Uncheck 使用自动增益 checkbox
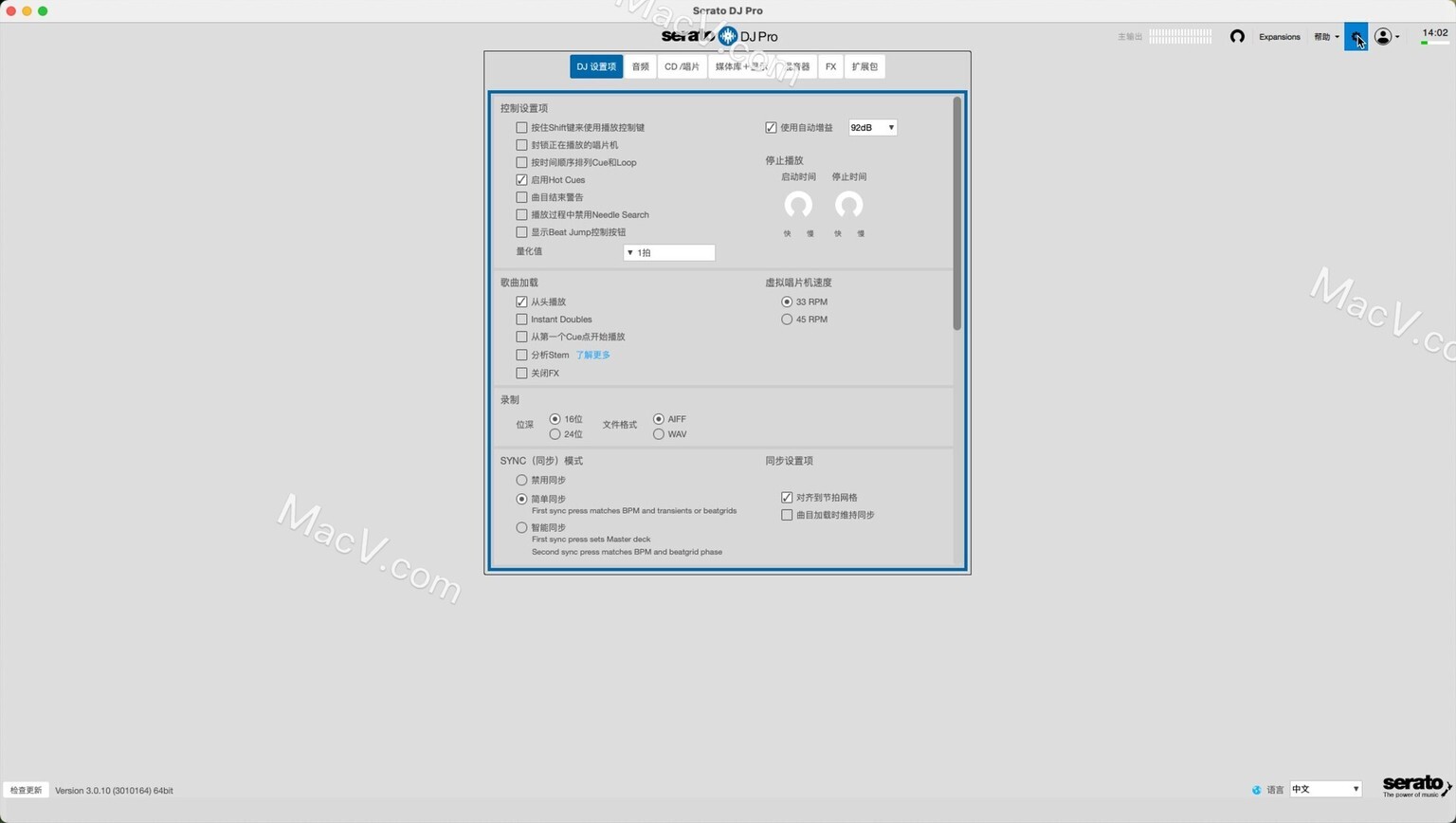Viewport: 1456px width, 823px height. coord(771,127)
